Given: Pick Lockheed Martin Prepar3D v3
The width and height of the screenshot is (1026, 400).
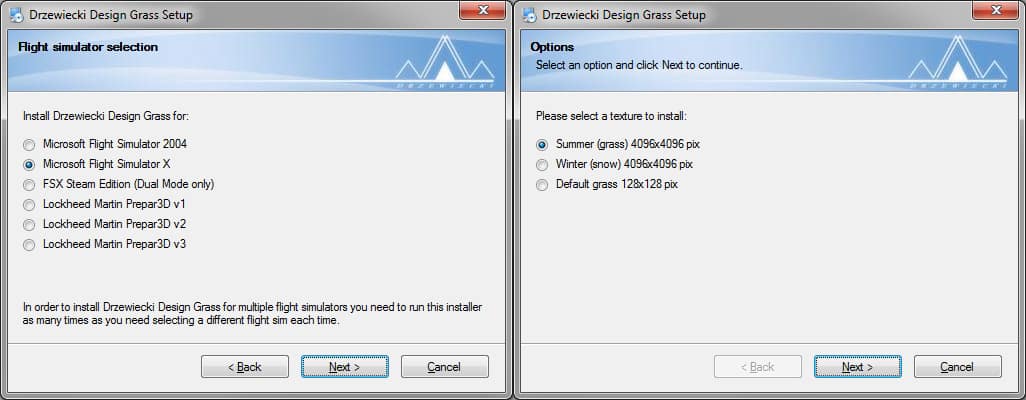Looking at the screenshot, I should click(29, 245).
